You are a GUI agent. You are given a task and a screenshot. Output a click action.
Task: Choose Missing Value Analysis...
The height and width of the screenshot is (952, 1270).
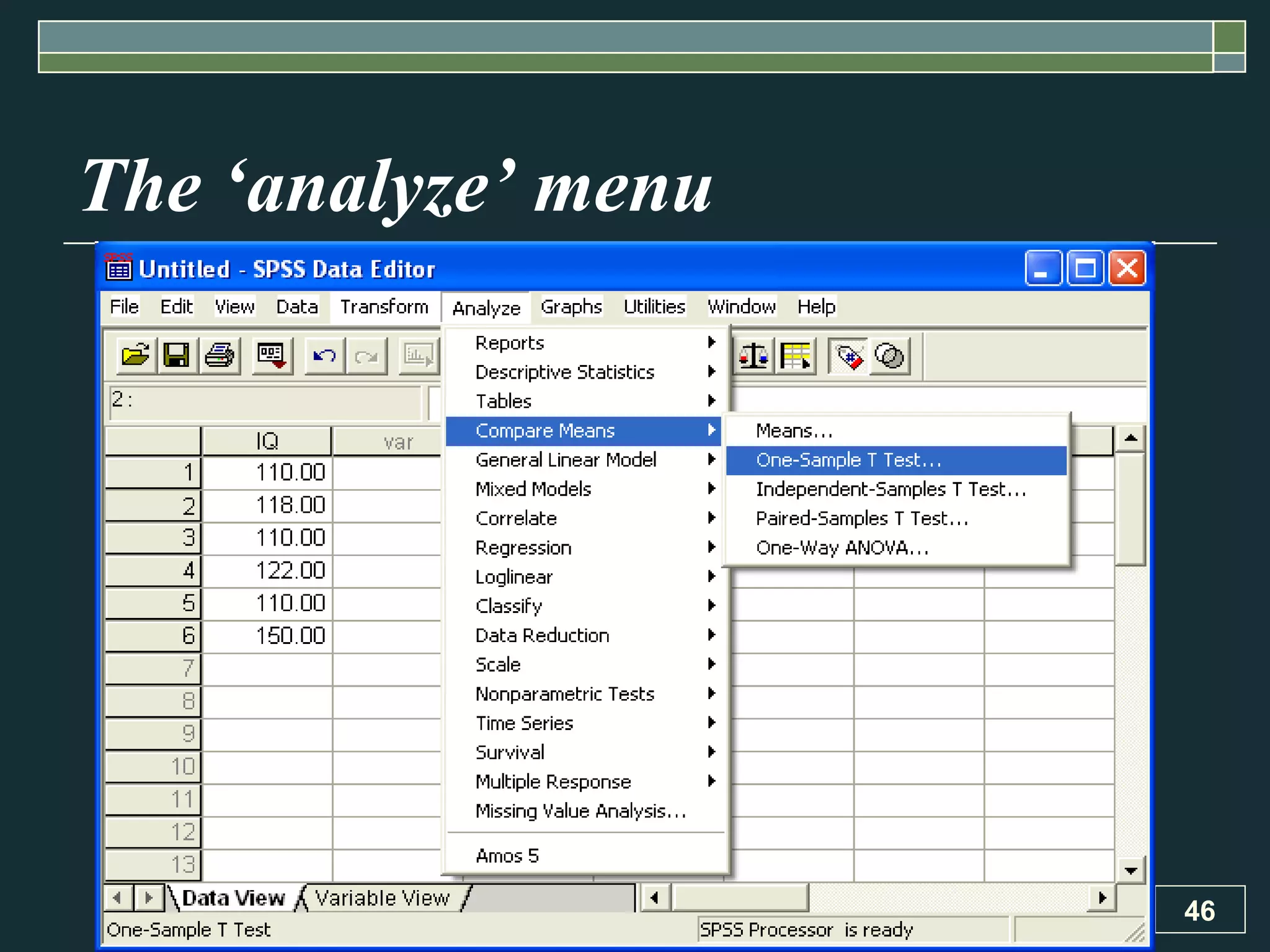point(583,811)
